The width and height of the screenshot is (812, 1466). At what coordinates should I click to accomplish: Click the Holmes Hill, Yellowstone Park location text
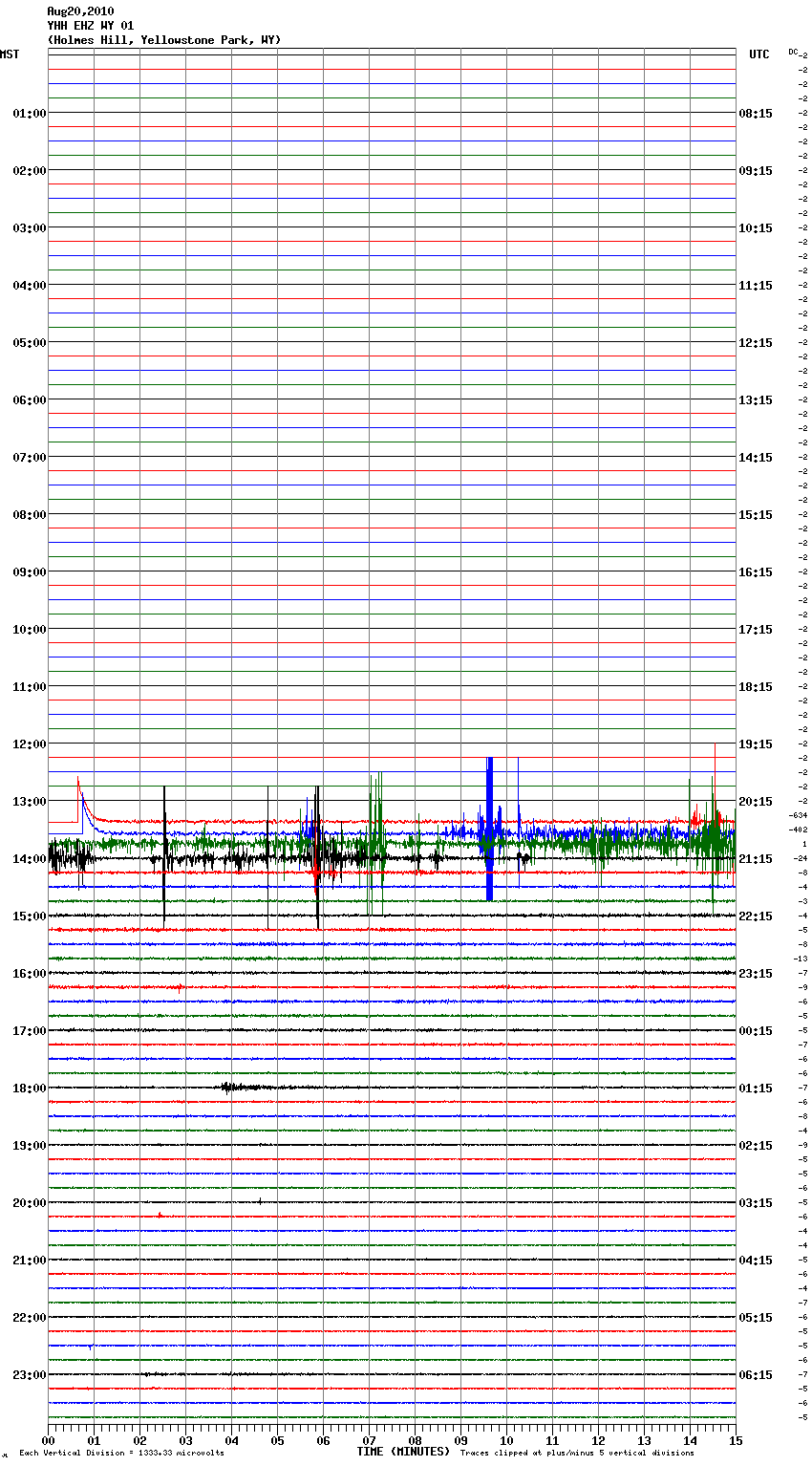[164, 40]
